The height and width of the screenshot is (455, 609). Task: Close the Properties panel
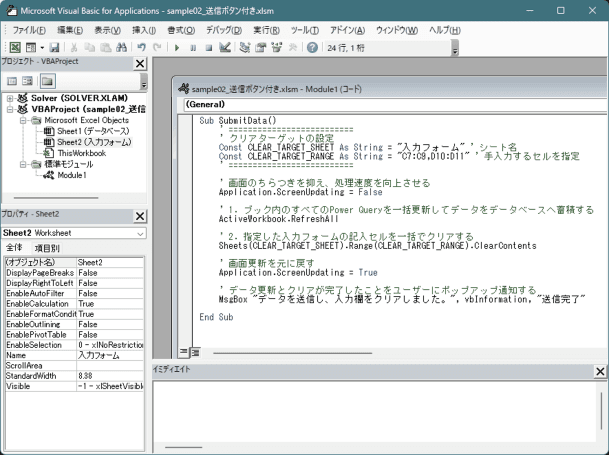(x=140, y=216)
